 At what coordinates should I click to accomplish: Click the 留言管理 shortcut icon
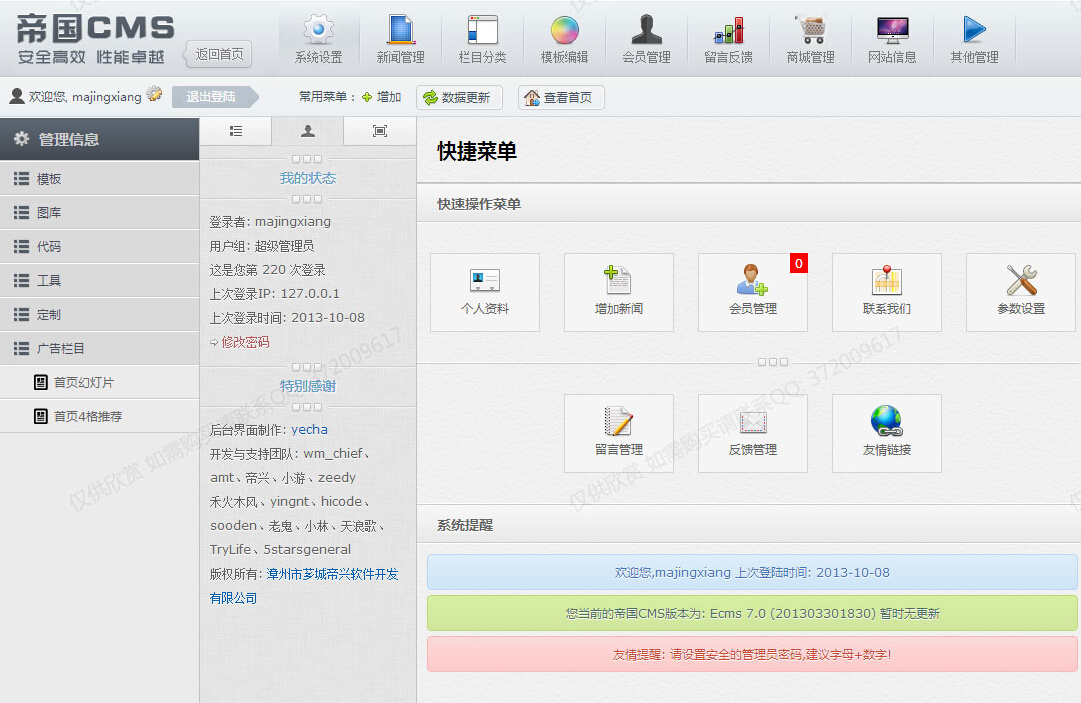tap(618, 433)
